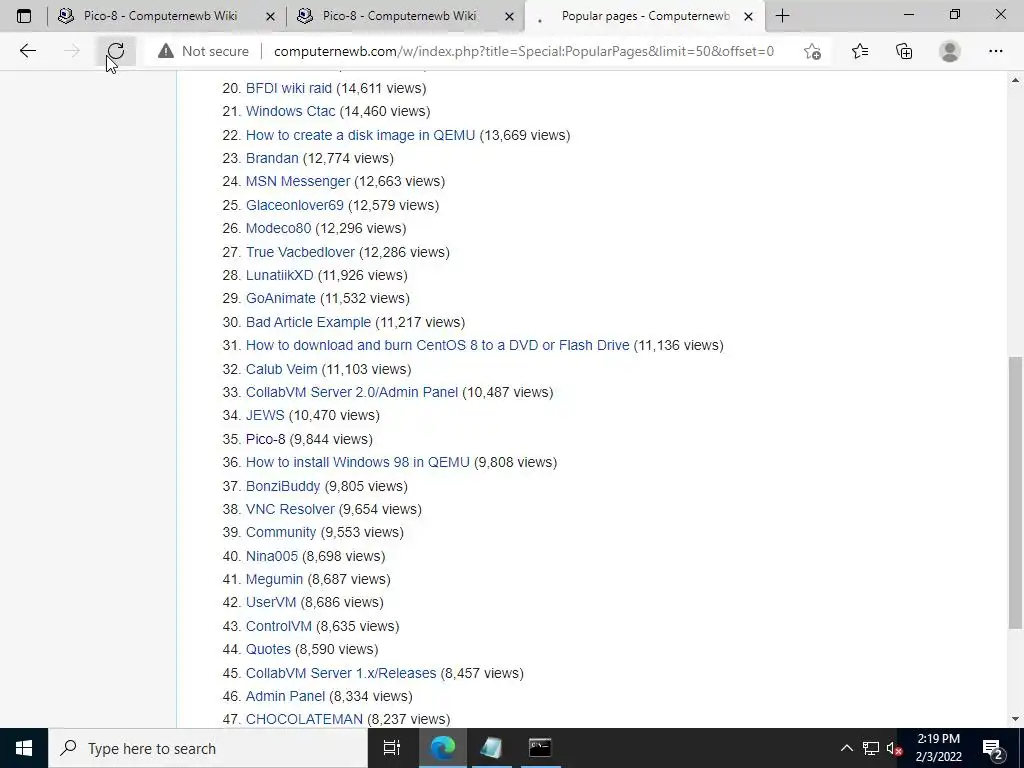Viewport: 1024px width, 768px height.
Task: Open the browser profile icon
Action: [x=950, y=51]
